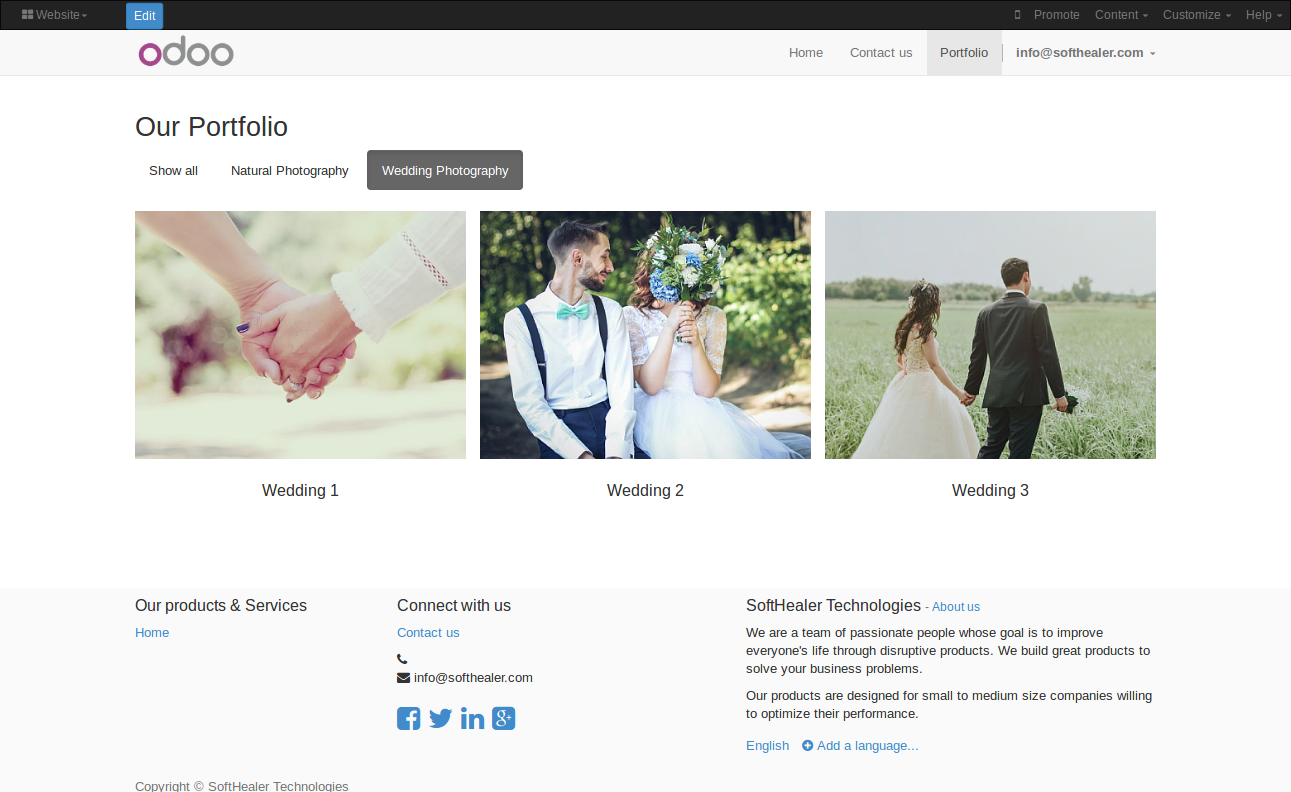Expand the Customize dropdown
The image size is (1291, 792).
[1197, 15]
